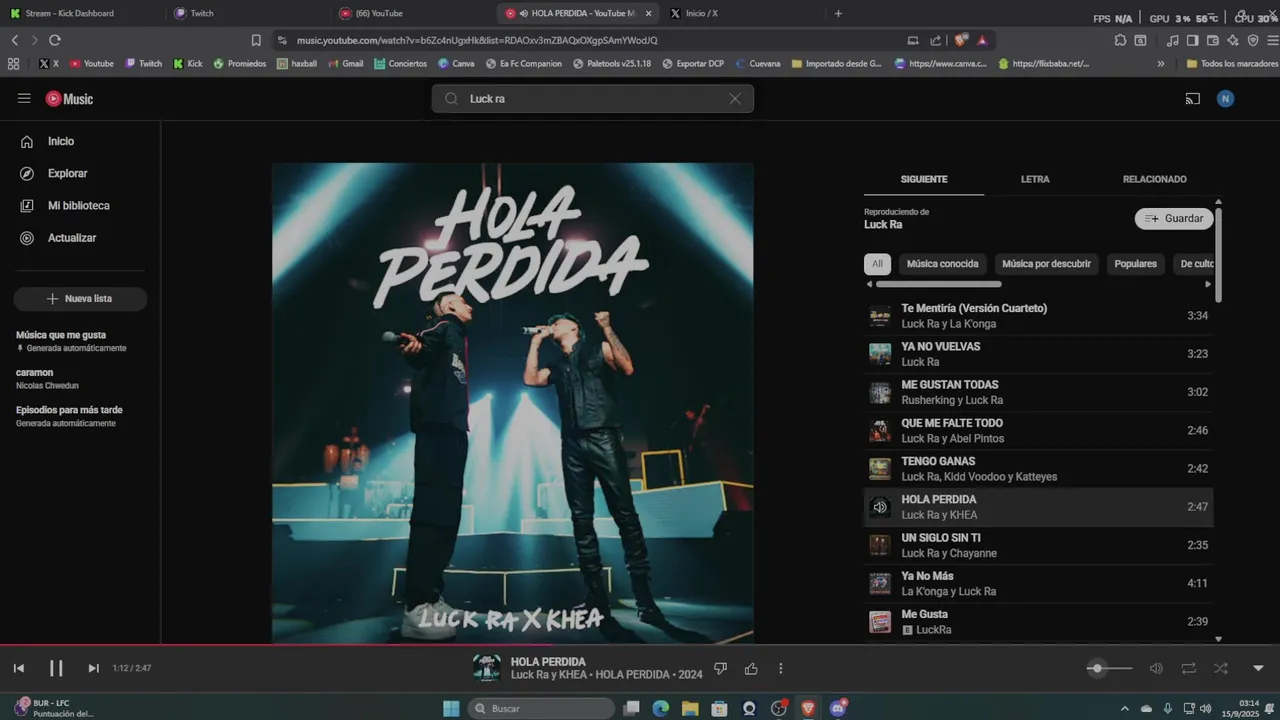This screenshot has width=1280, height=720.
Task: Switch to the SIGUIENTE tab
Action: pos(924,179)
